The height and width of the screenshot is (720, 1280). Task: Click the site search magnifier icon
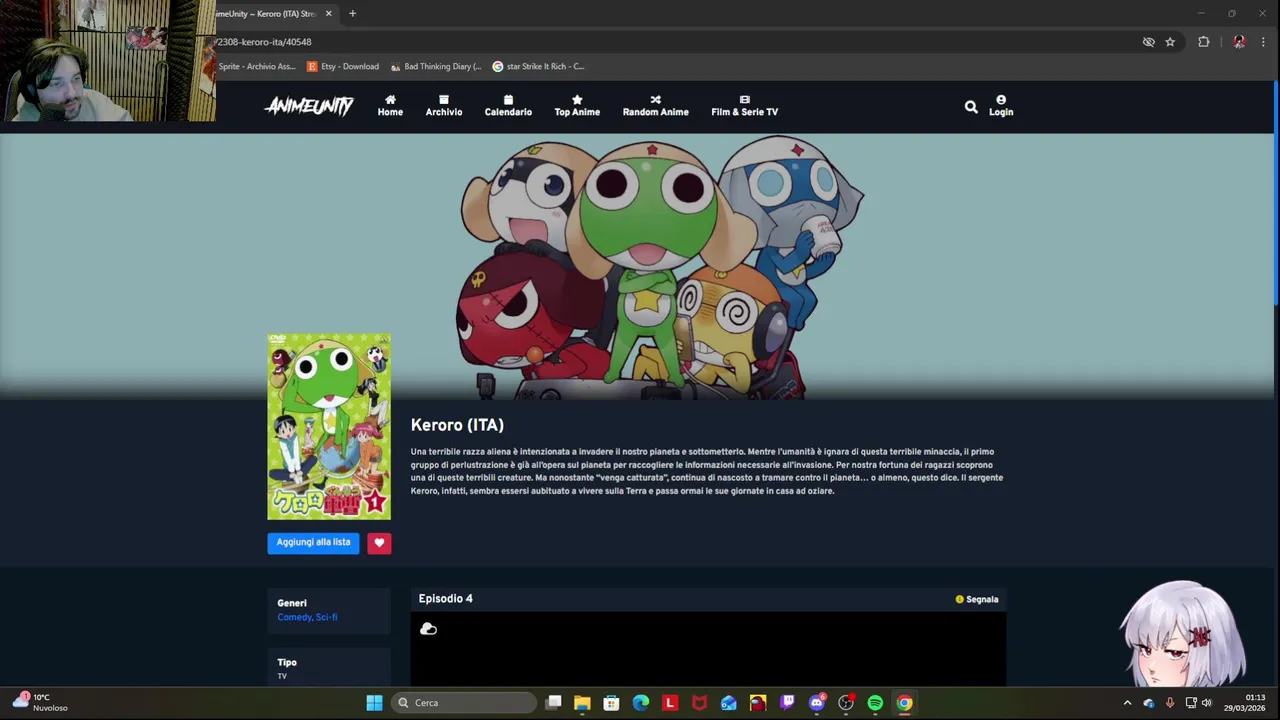click(971, 106)
